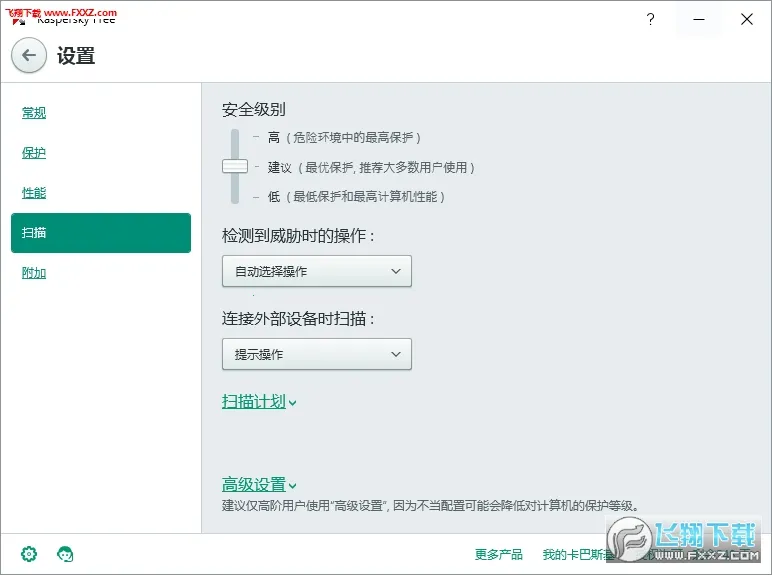This screenshot has width=772, height=575.
Task: Open the 提示操作 dropdown
Action: (x=316, y=354)
